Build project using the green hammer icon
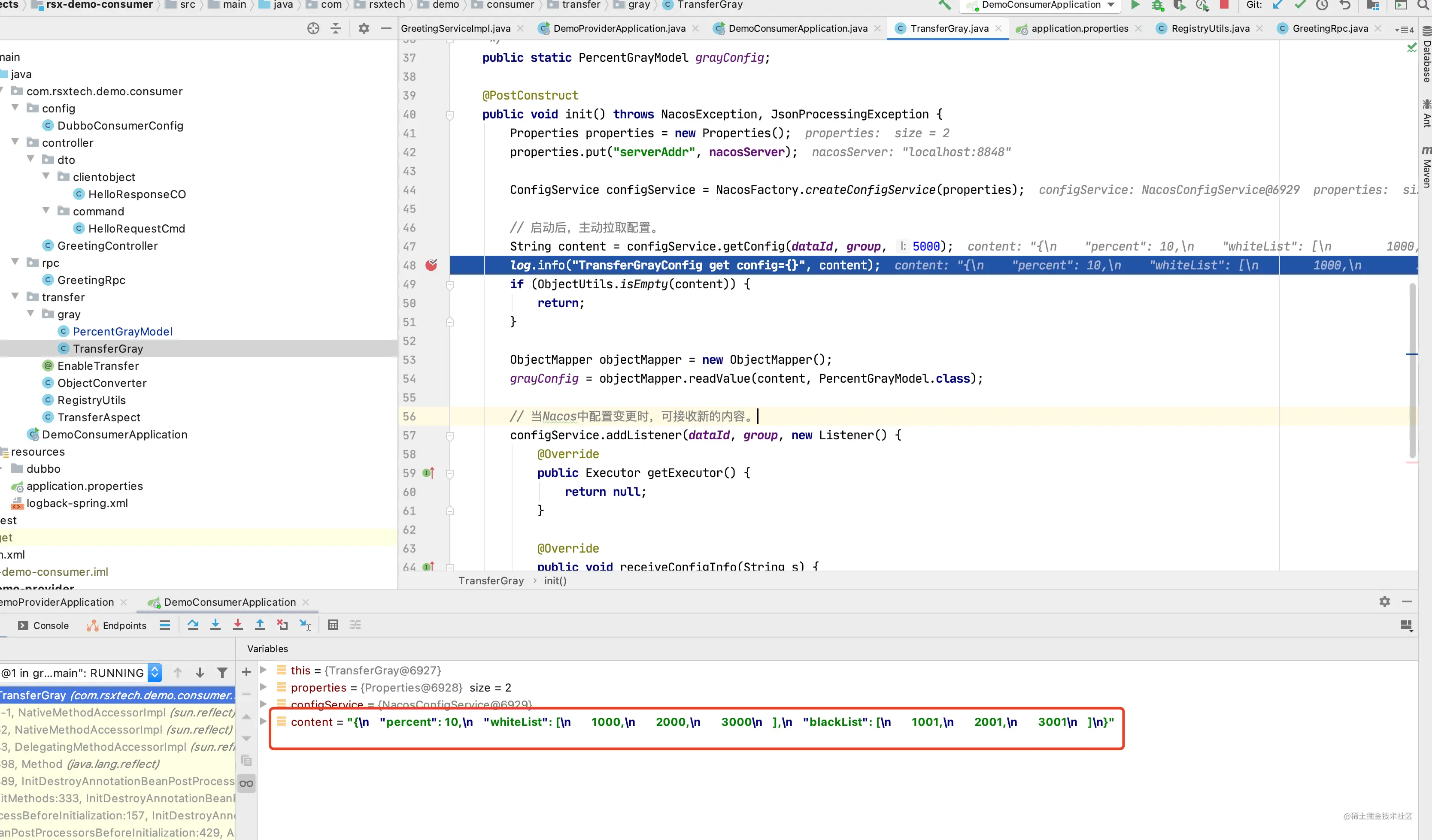Viewport: 1432px width, 840px height. (944, 5)
